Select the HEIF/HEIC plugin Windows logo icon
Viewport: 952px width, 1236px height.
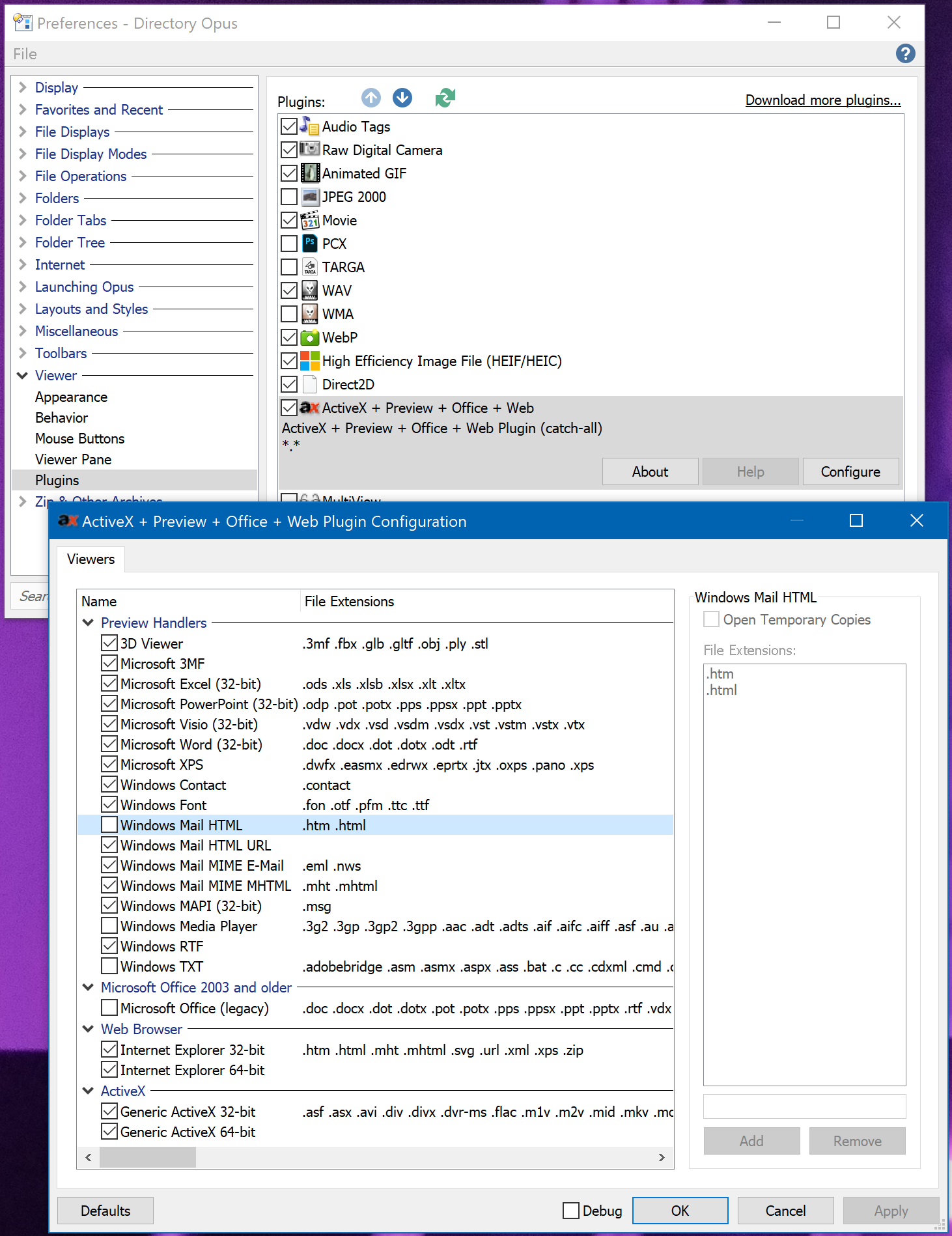[x=309, y=360]
